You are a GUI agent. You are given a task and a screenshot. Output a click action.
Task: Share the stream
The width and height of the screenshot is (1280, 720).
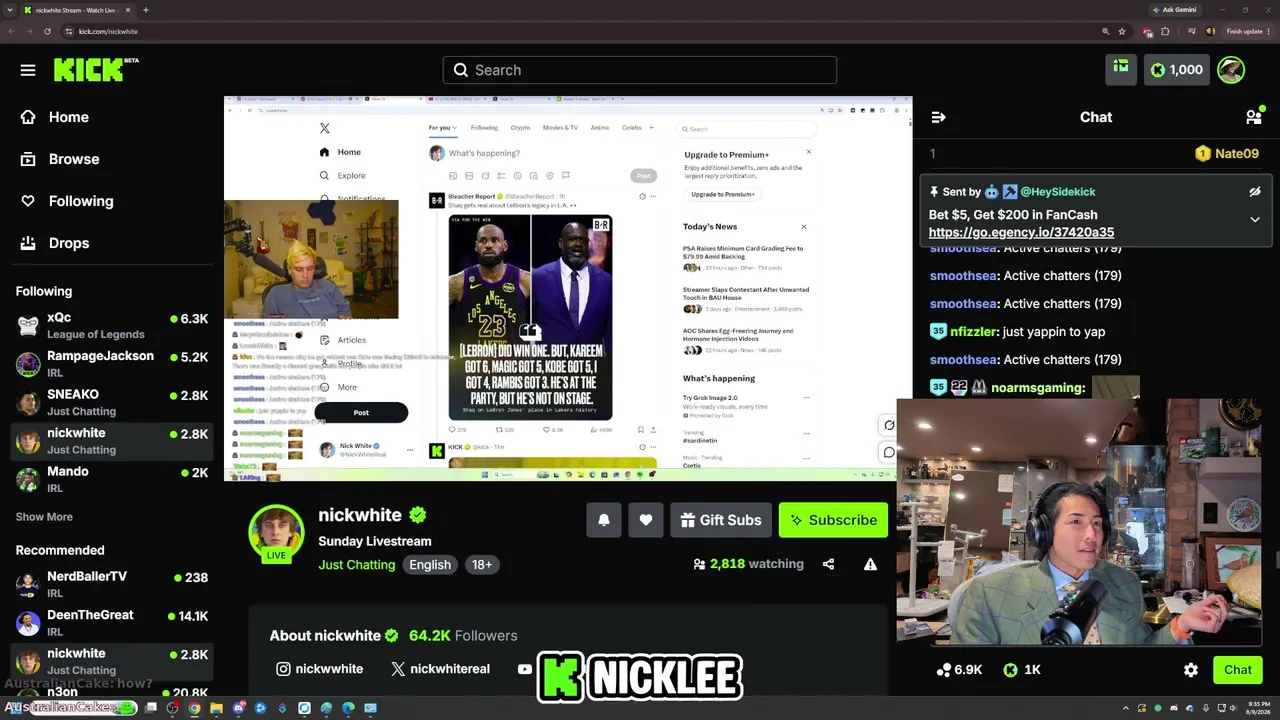(828, 564)
